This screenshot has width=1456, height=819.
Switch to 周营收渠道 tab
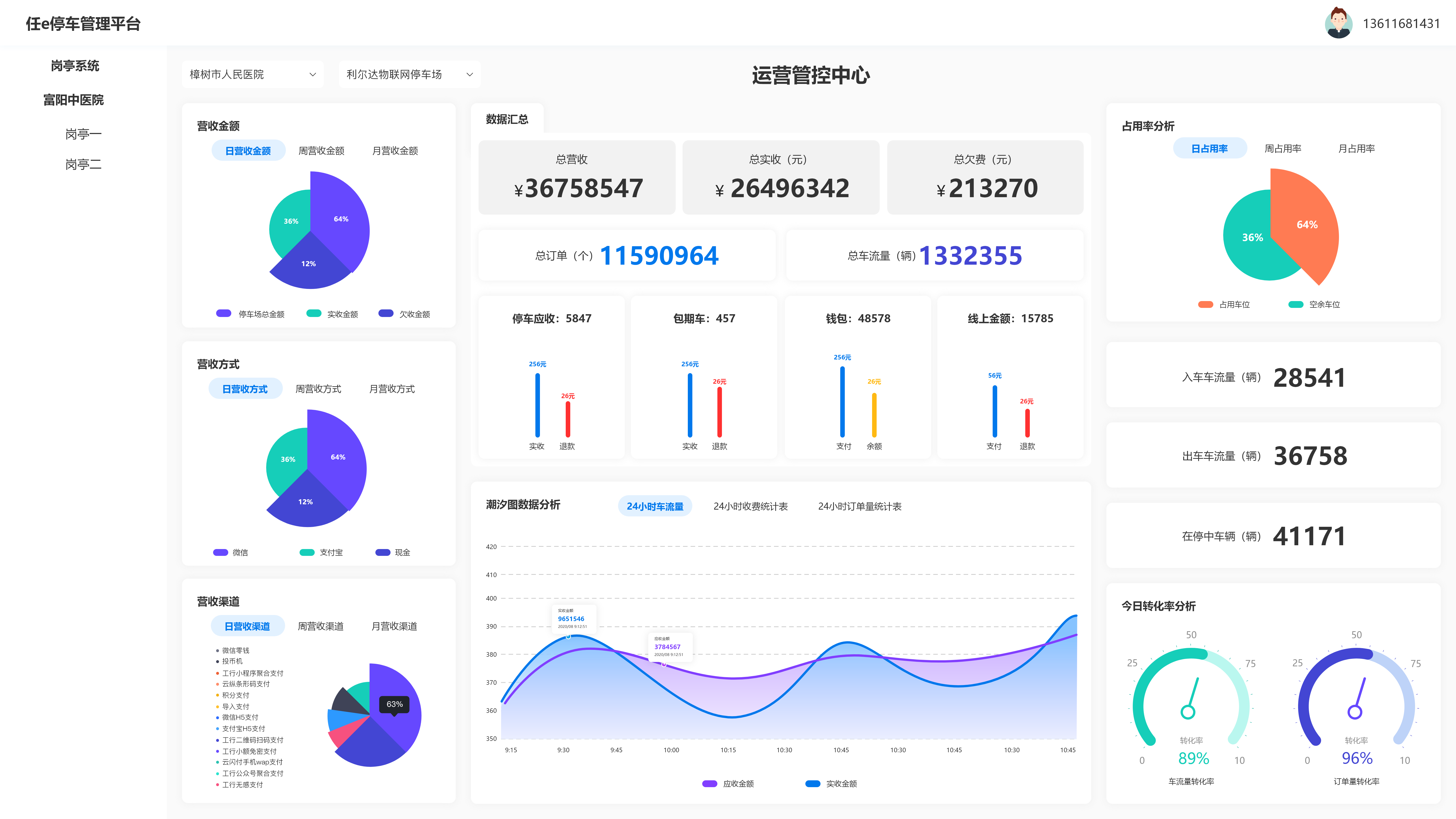(x=321, y=626)
